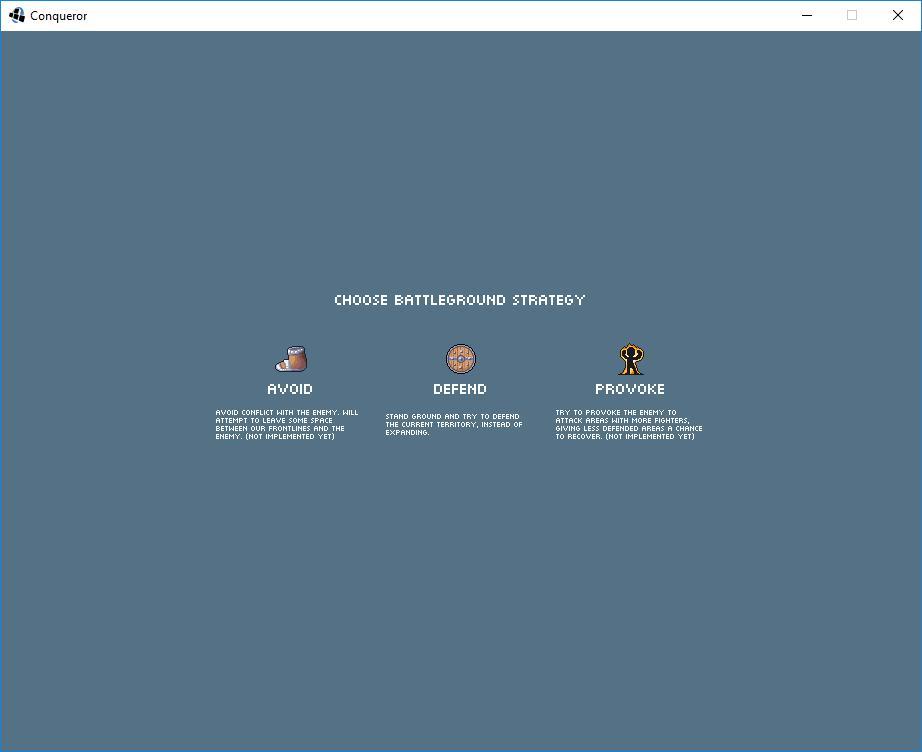Image resolution: width=922 pixels, height=752 pixels.
Task: Click the 'Choose Battleground Strategy' heading
Action: coord(460,300)
